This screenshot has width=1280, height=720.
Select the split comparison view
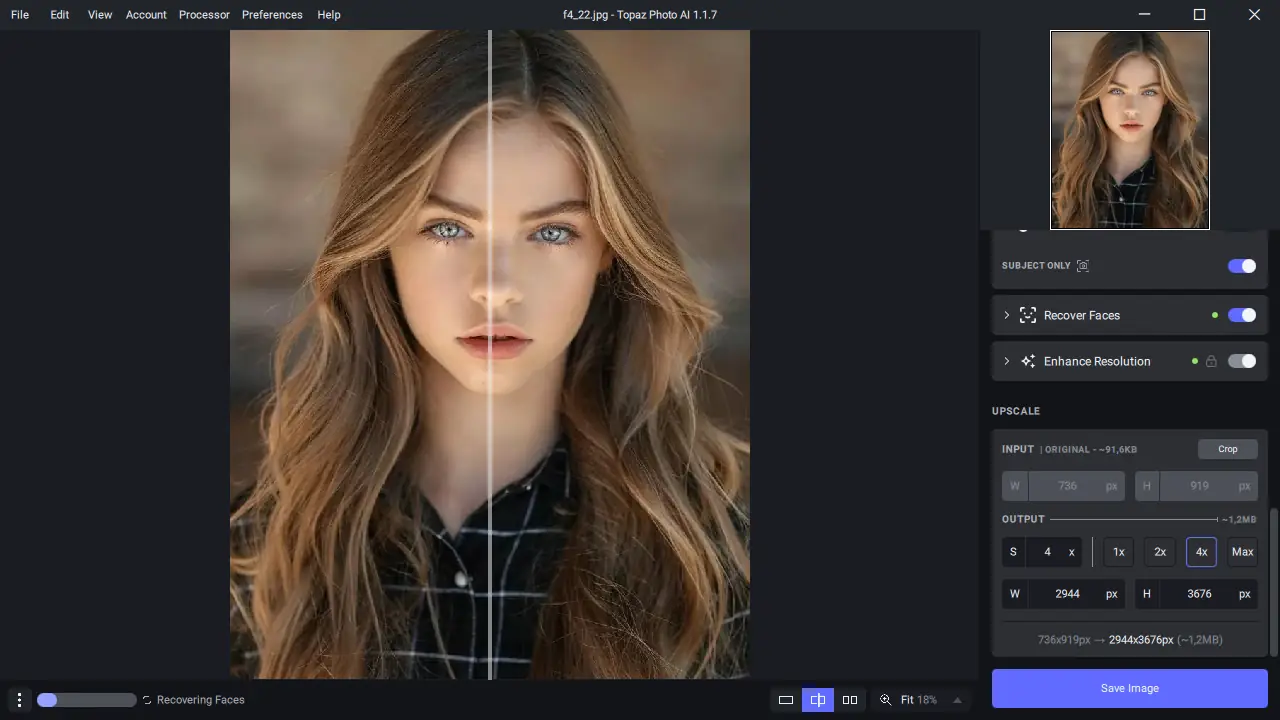(818, 700)
